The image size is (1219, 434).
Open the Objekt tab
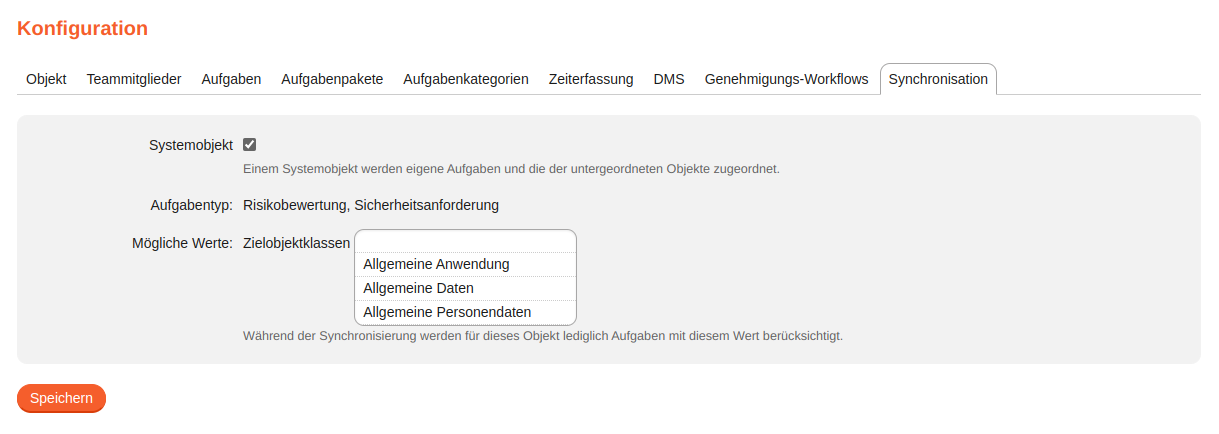(x=46, y=79)
